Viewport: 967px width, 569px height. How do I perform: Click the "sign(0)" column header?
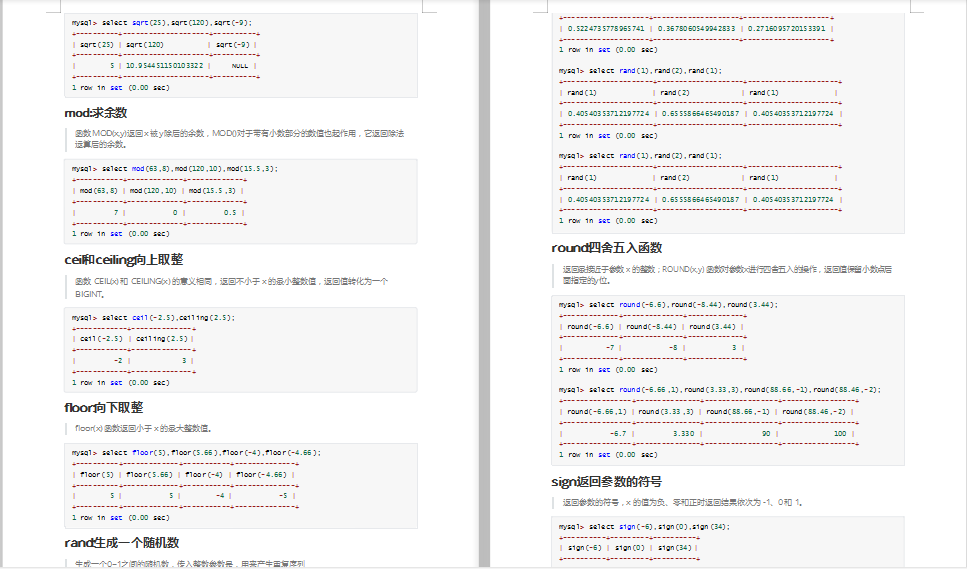[x=630, y=548]
